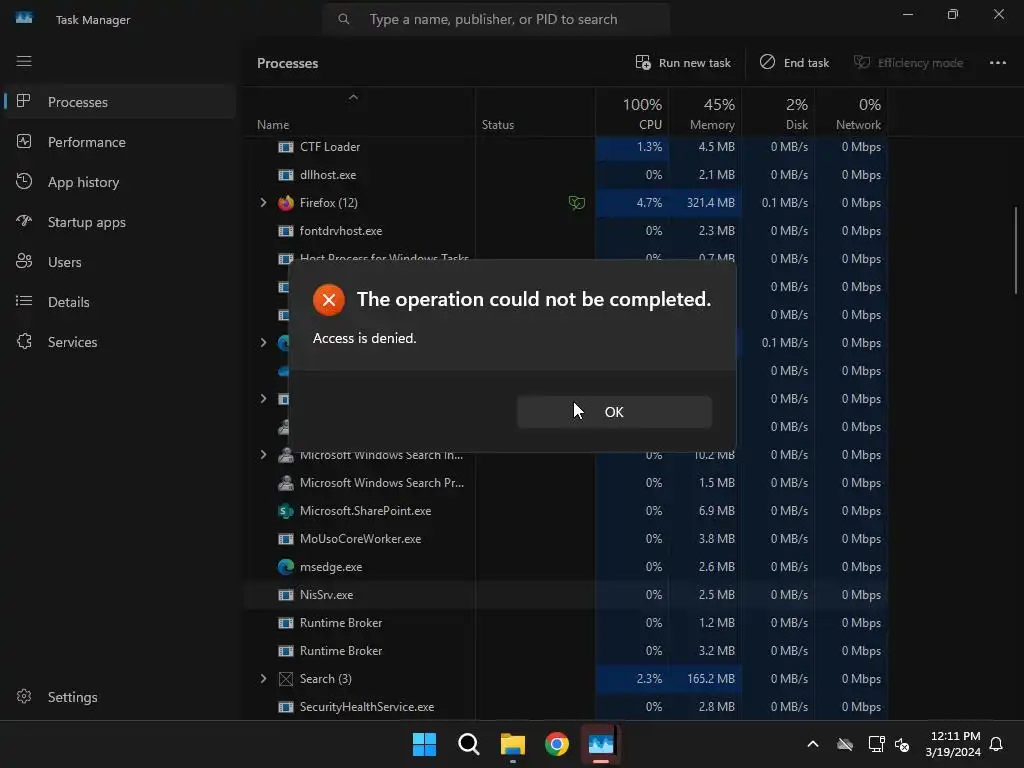The width and height of the screenshot is (1024, 768).
Task: Click the SharePoint icon in process list
Action: [285, 511]
